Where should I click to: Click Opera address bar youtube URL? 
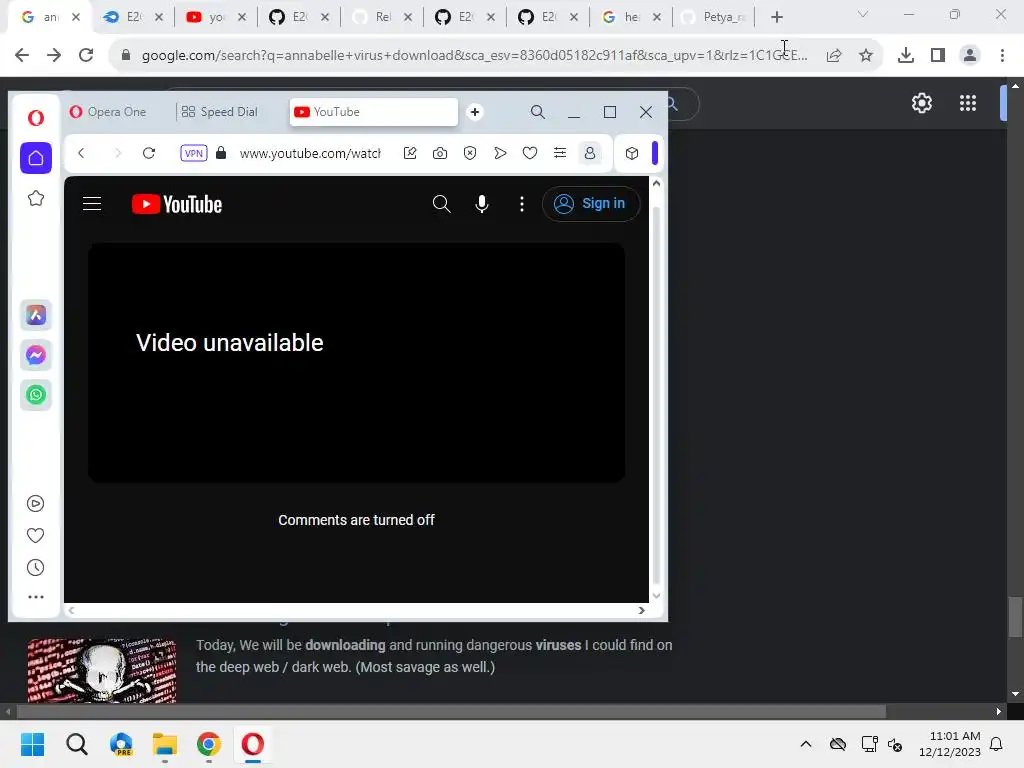point(310,153)
